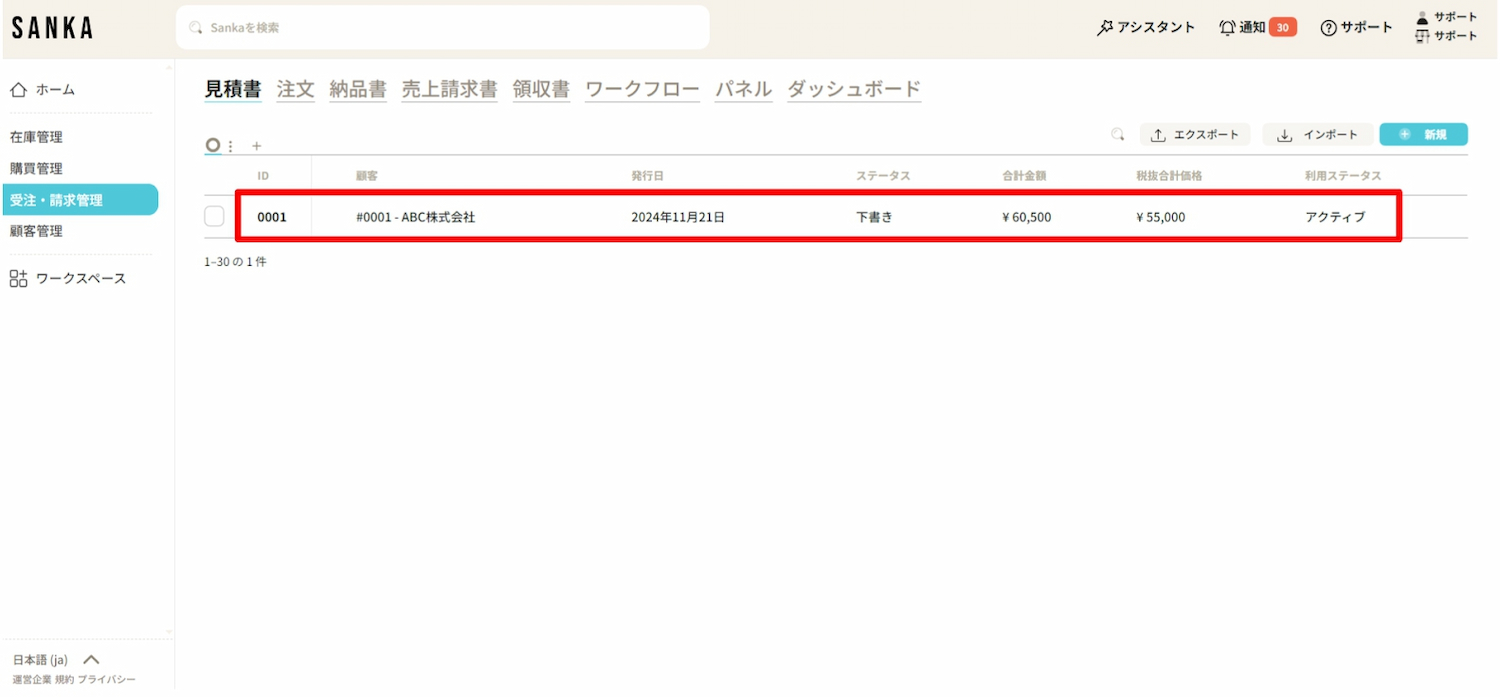Image resolution: width=1500 pixels, height=697 pixels.
Task: Create a record with 新規 button
Action: coord(1423,135)
